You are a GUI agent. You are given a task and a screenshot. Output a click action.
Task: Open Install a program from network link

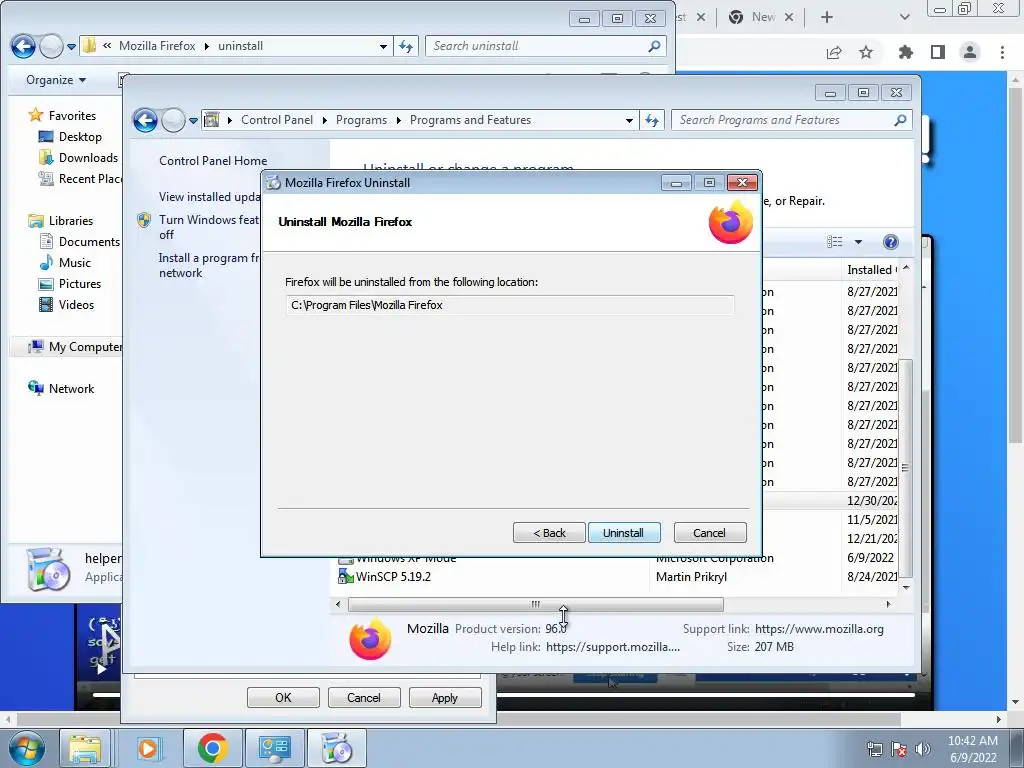tap(209, 265)
